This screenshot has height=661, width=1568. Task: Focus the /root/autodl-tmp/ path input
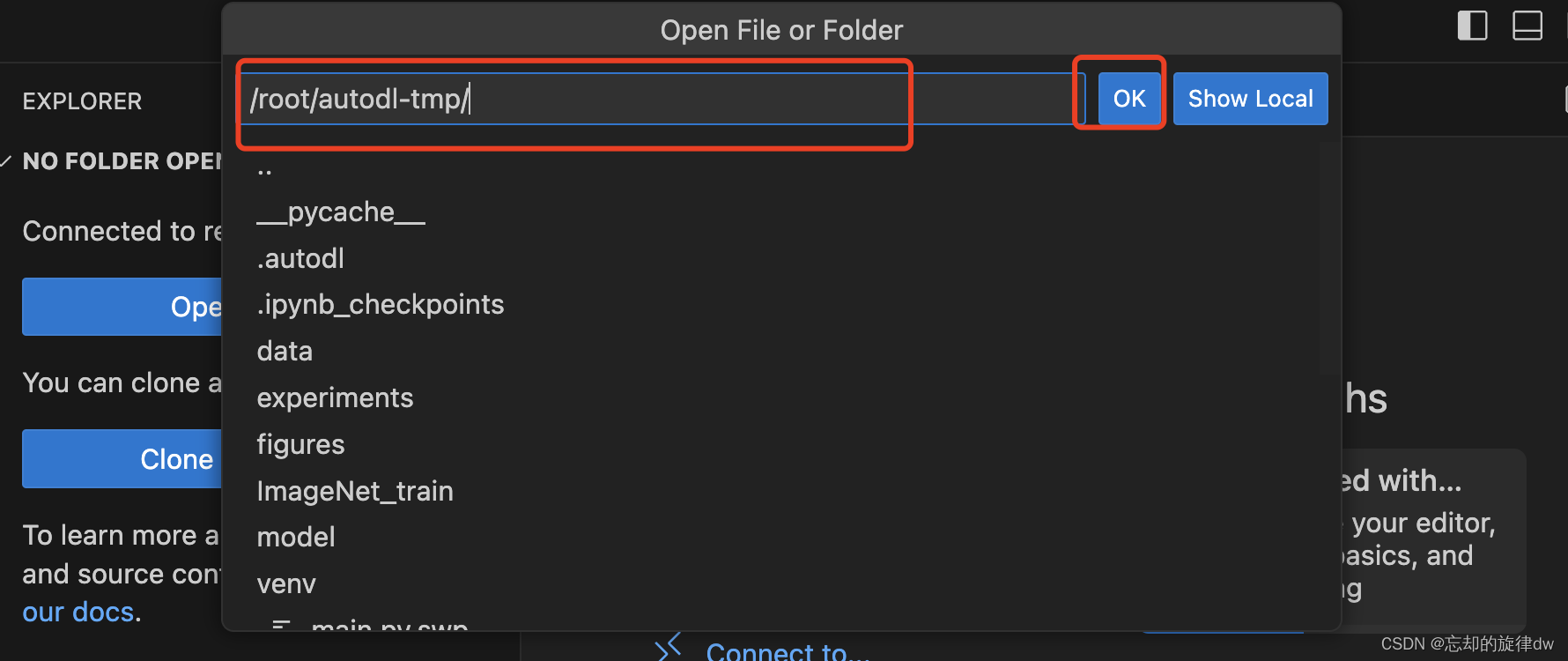(661, 99)
